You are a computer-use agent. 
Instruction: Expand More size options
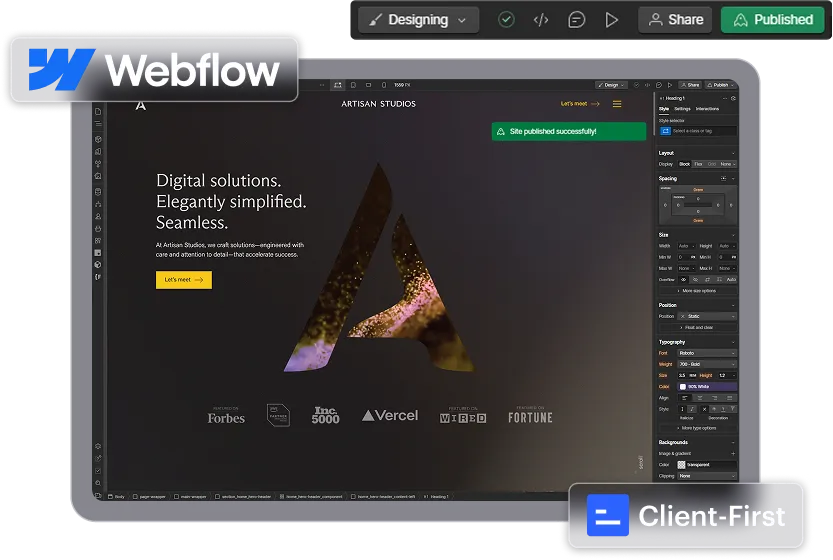(698, 291)
